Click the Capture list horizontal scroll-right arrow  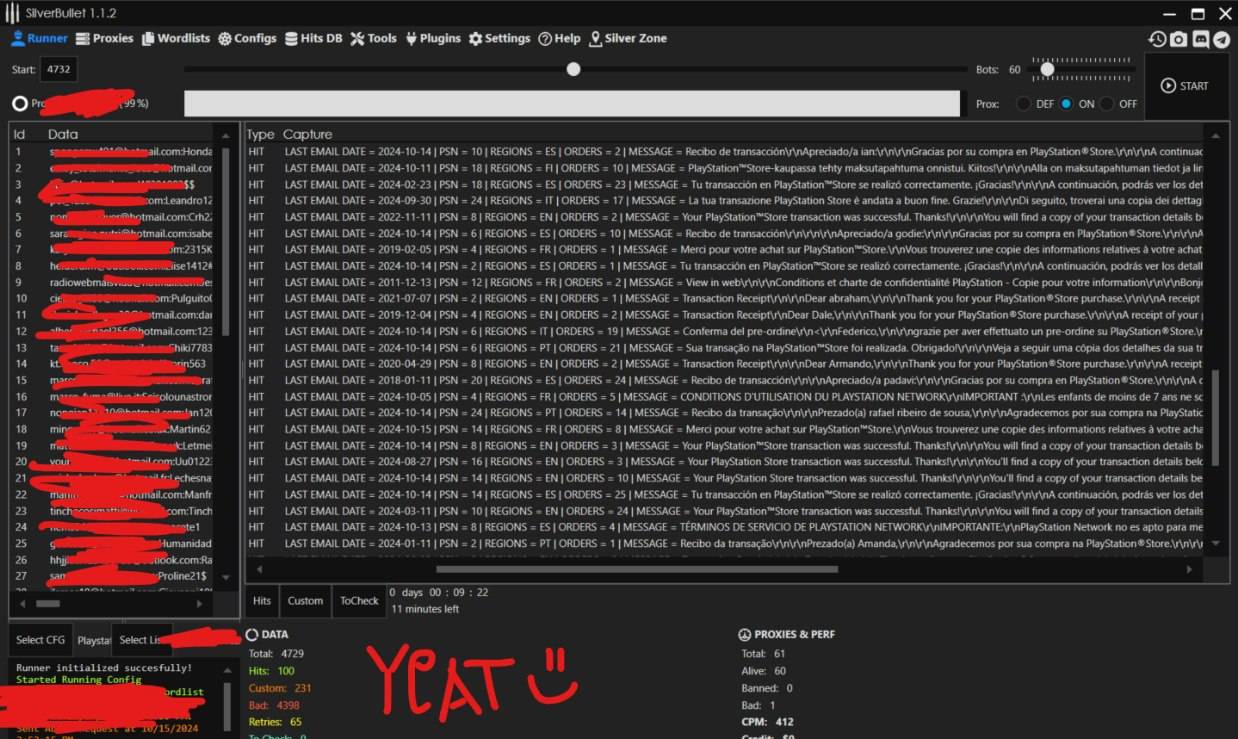click(1190, 569)
